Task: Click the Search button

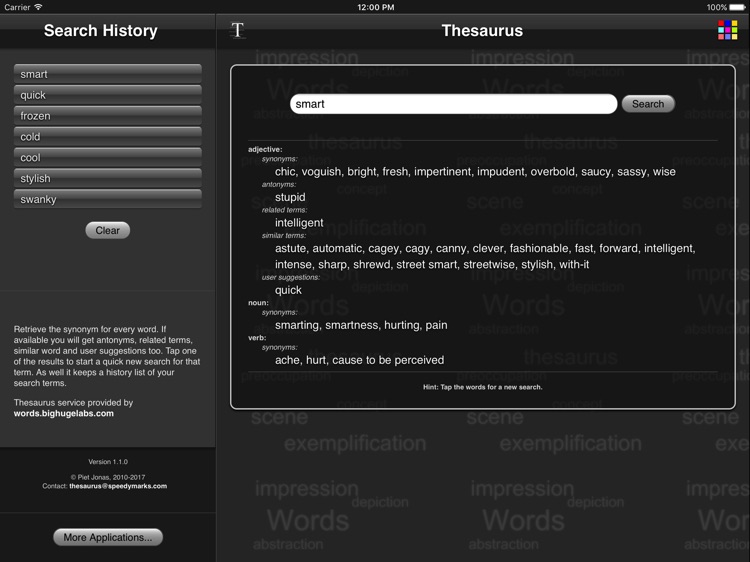Action: [648, 104]
